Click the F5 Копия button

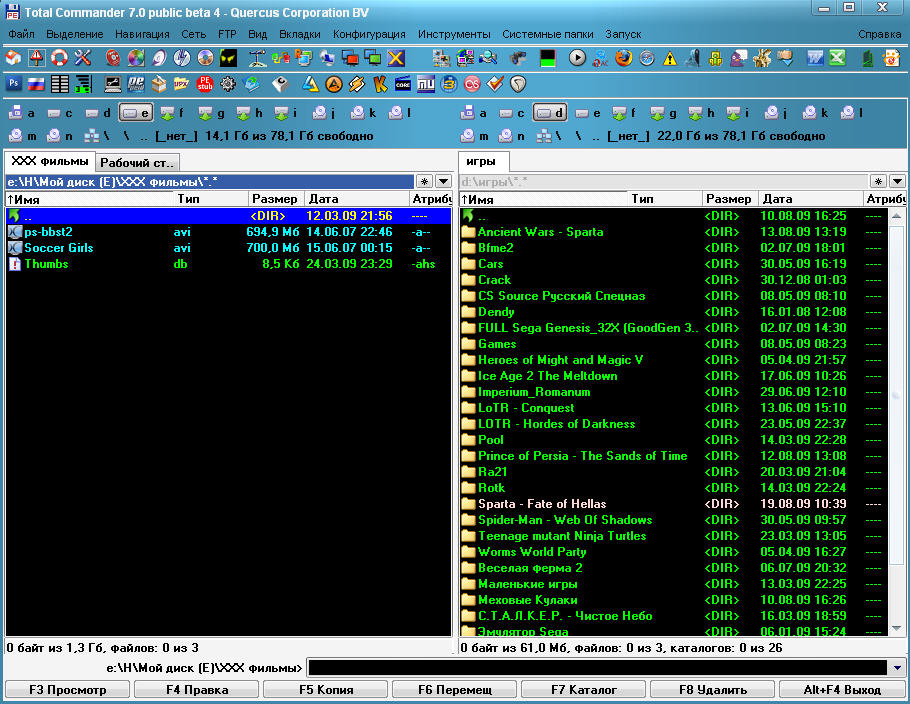click(x=326, y=689)
